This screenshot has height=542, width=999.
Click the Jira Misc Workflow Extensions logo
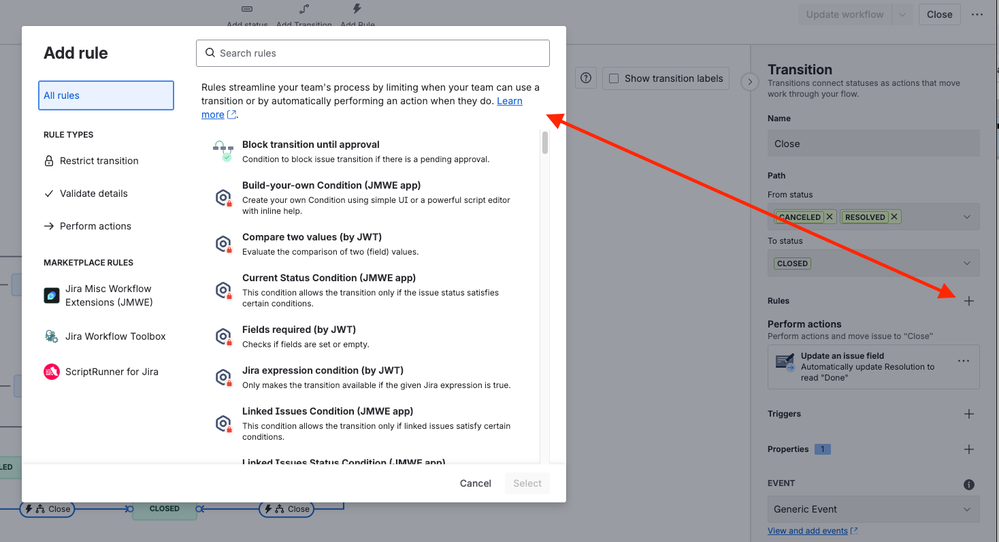tap(52, 296)
